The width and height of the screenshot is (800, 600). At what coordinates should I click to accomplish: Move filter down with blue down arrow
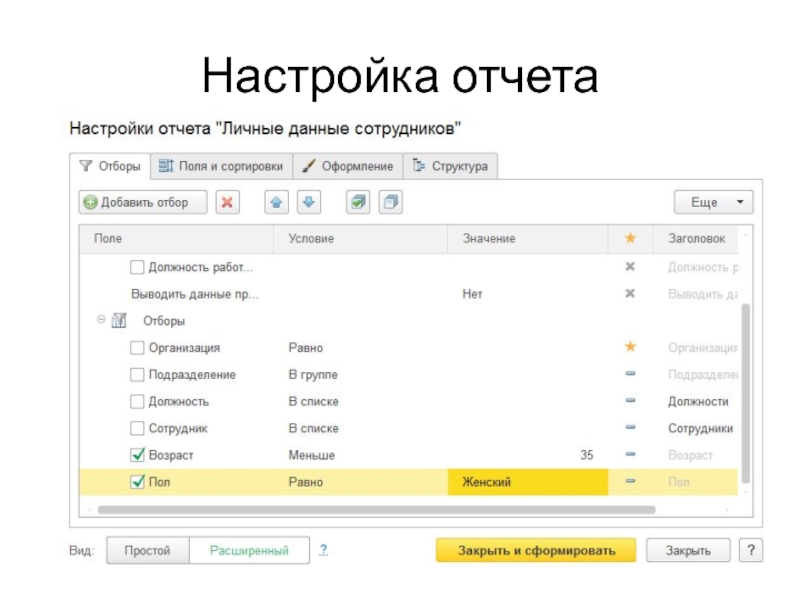[308, 202]
